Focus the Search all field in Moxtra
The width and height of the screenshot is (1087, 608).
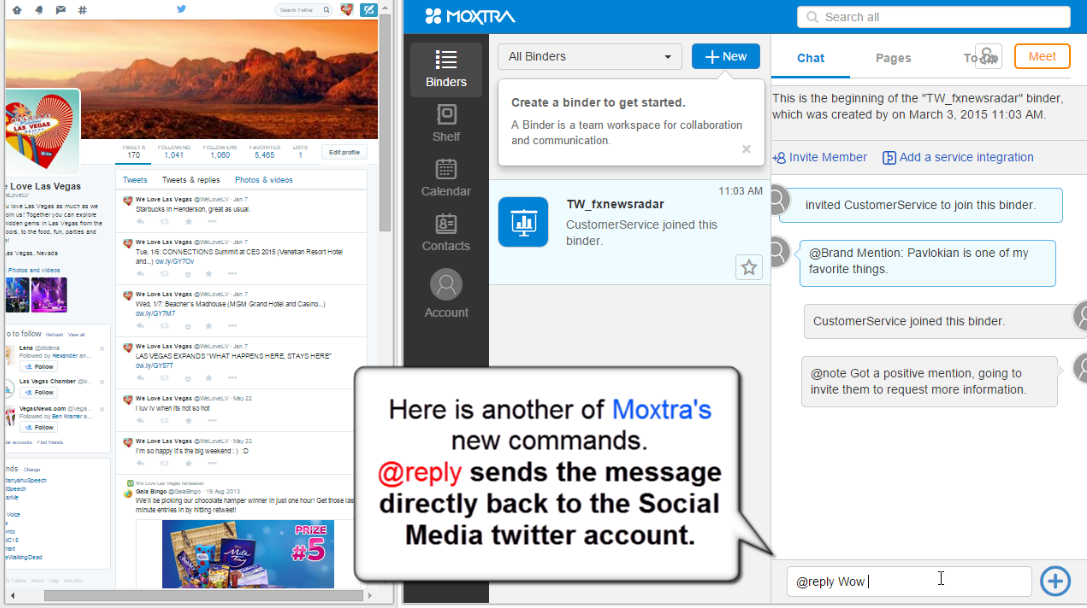(x=933, y=17)
